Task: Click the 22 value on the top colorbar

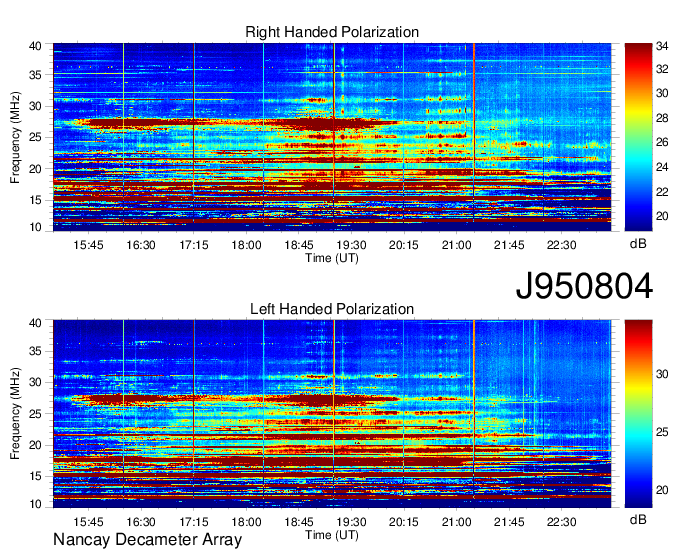Action: click(x=662, y=192)
